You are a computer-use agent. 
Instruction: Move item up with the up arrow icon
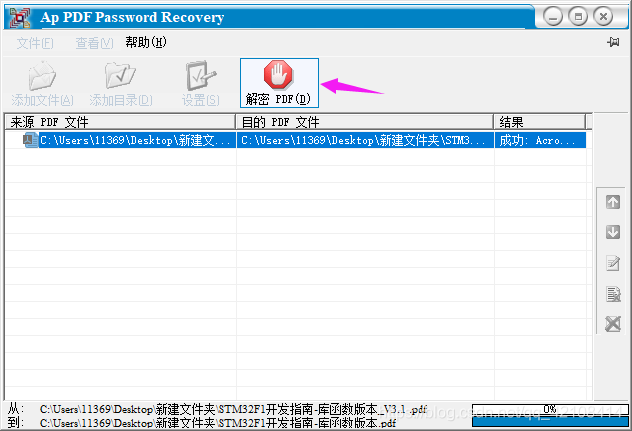click(613, 202)
